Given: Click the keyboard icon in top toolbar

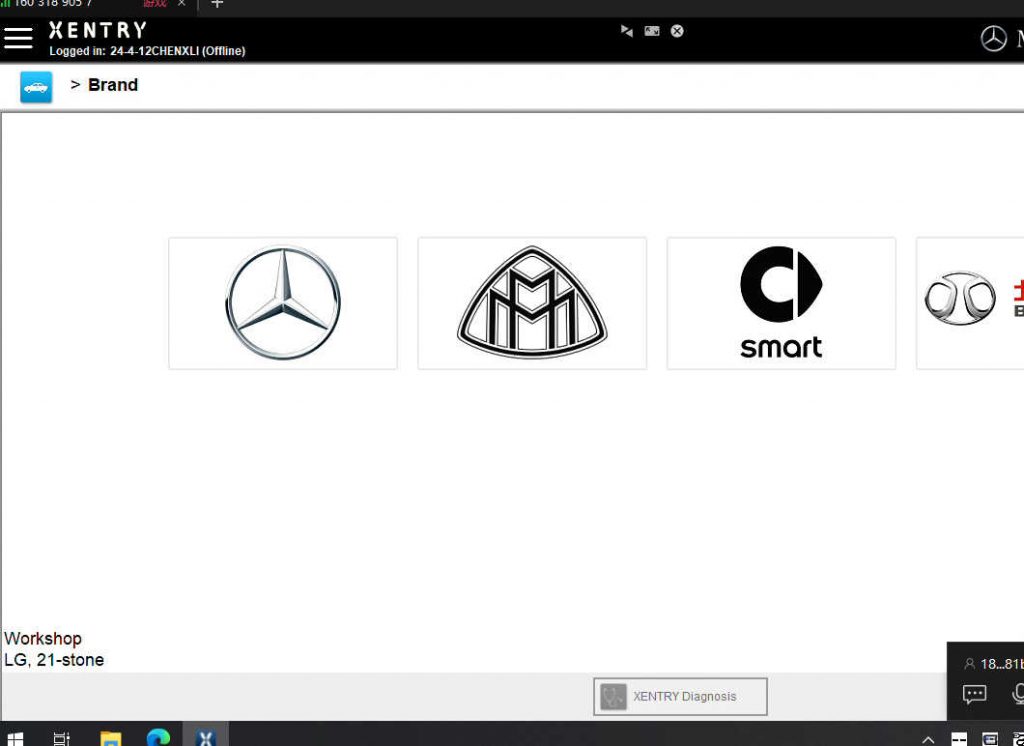Looking at the screenshot, I should tap(652, 31).
